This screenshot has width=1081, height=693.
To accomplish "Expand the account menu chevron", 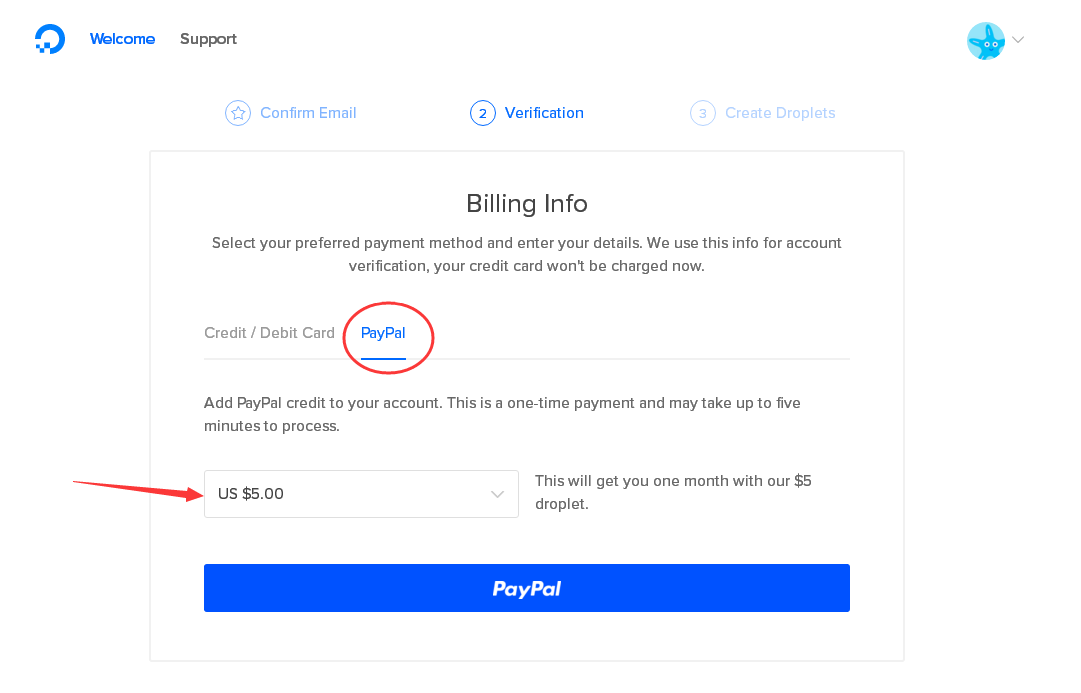I will click(x=1018, y=40).
